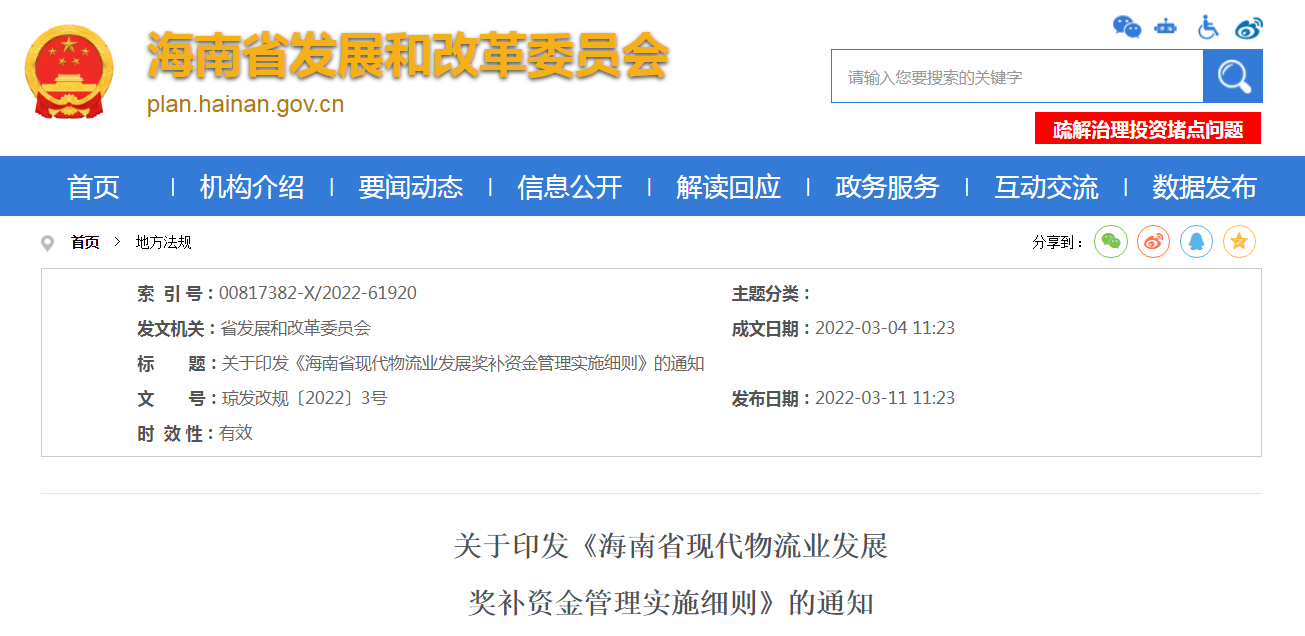Share to Weibo via orange icon

pos(1153,241)
